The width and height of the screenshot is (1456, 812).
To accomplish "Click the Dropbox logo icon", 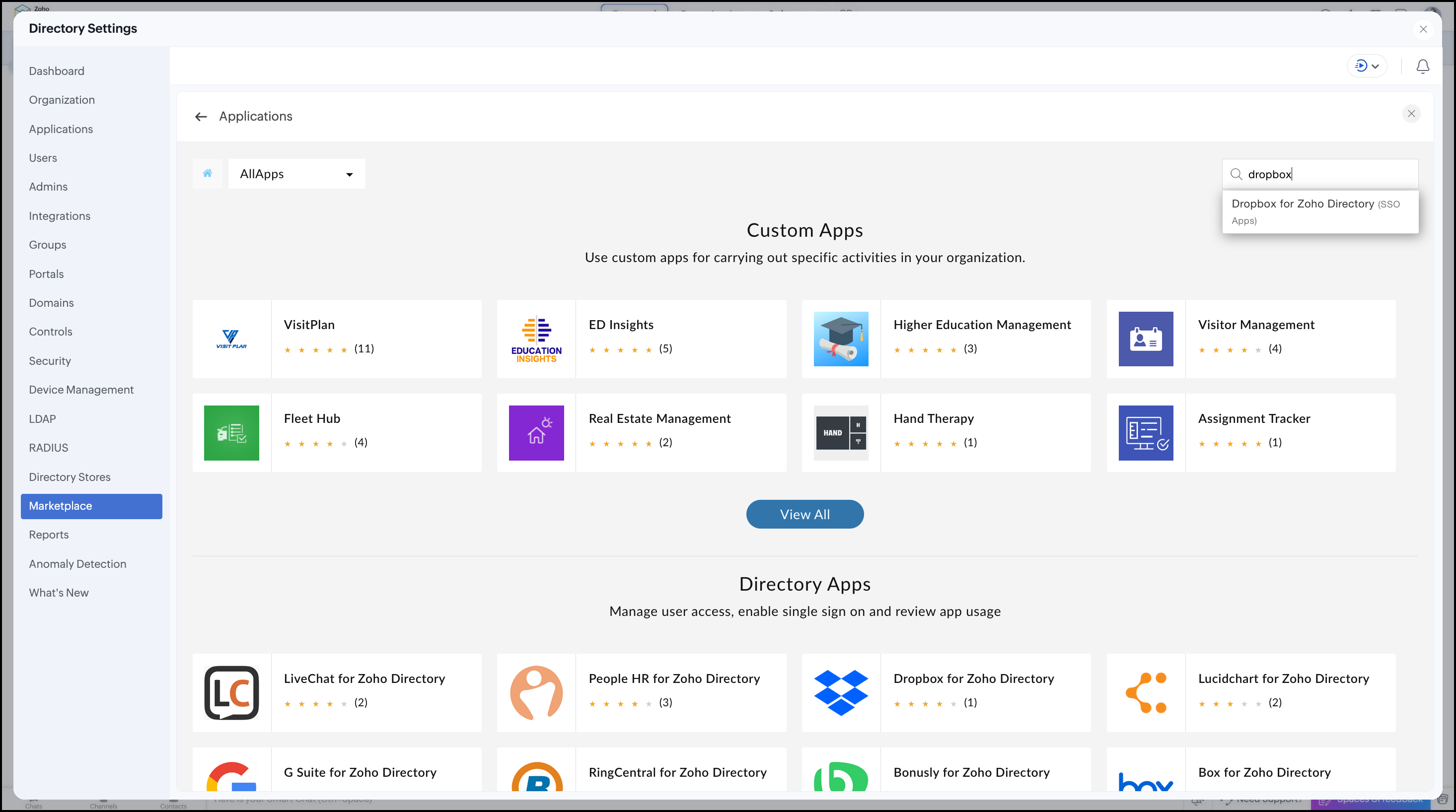I will tap(841, 693).
